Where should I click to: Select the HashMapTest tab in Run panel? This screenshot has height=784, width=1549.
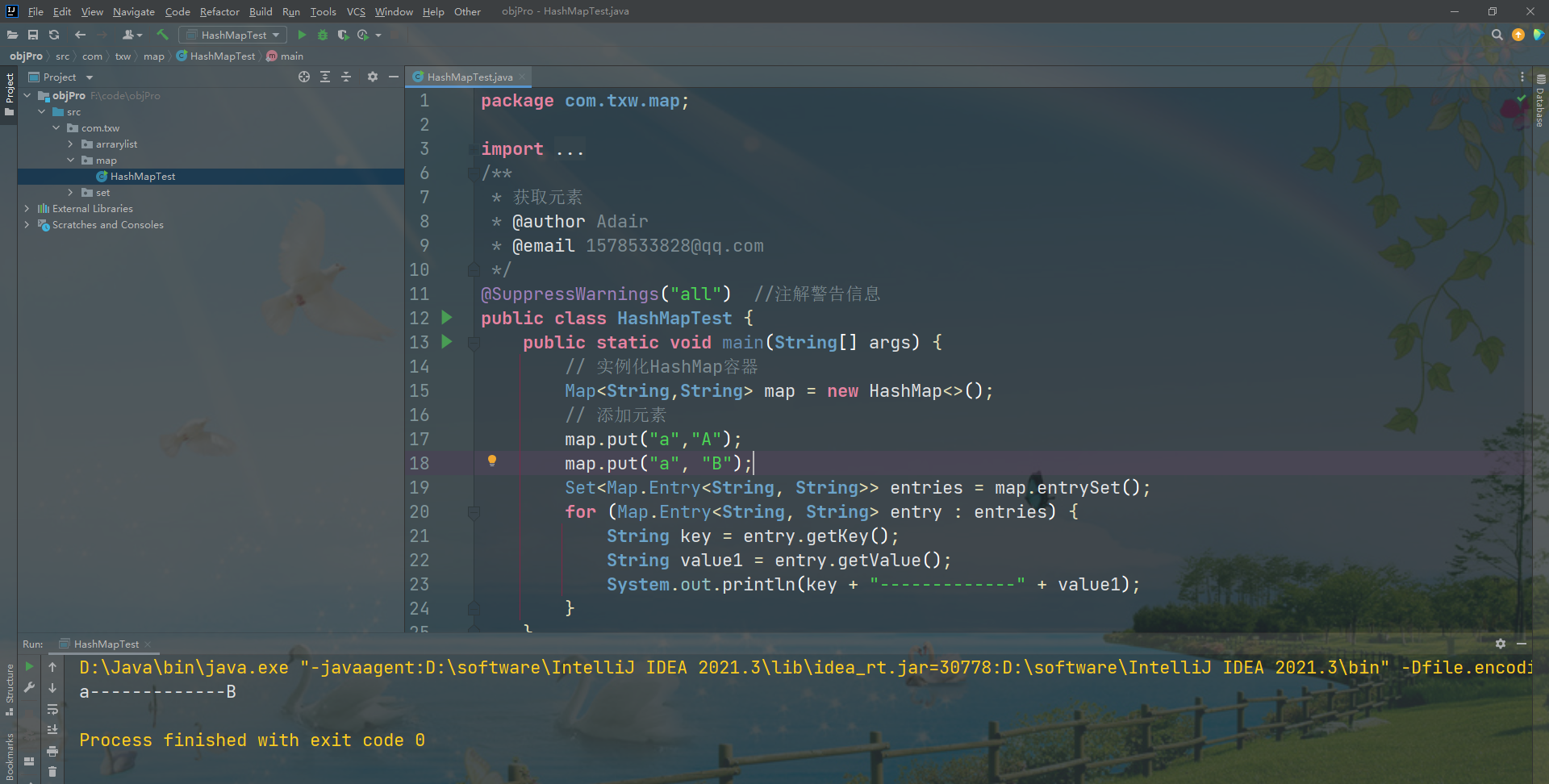point(106,644)
